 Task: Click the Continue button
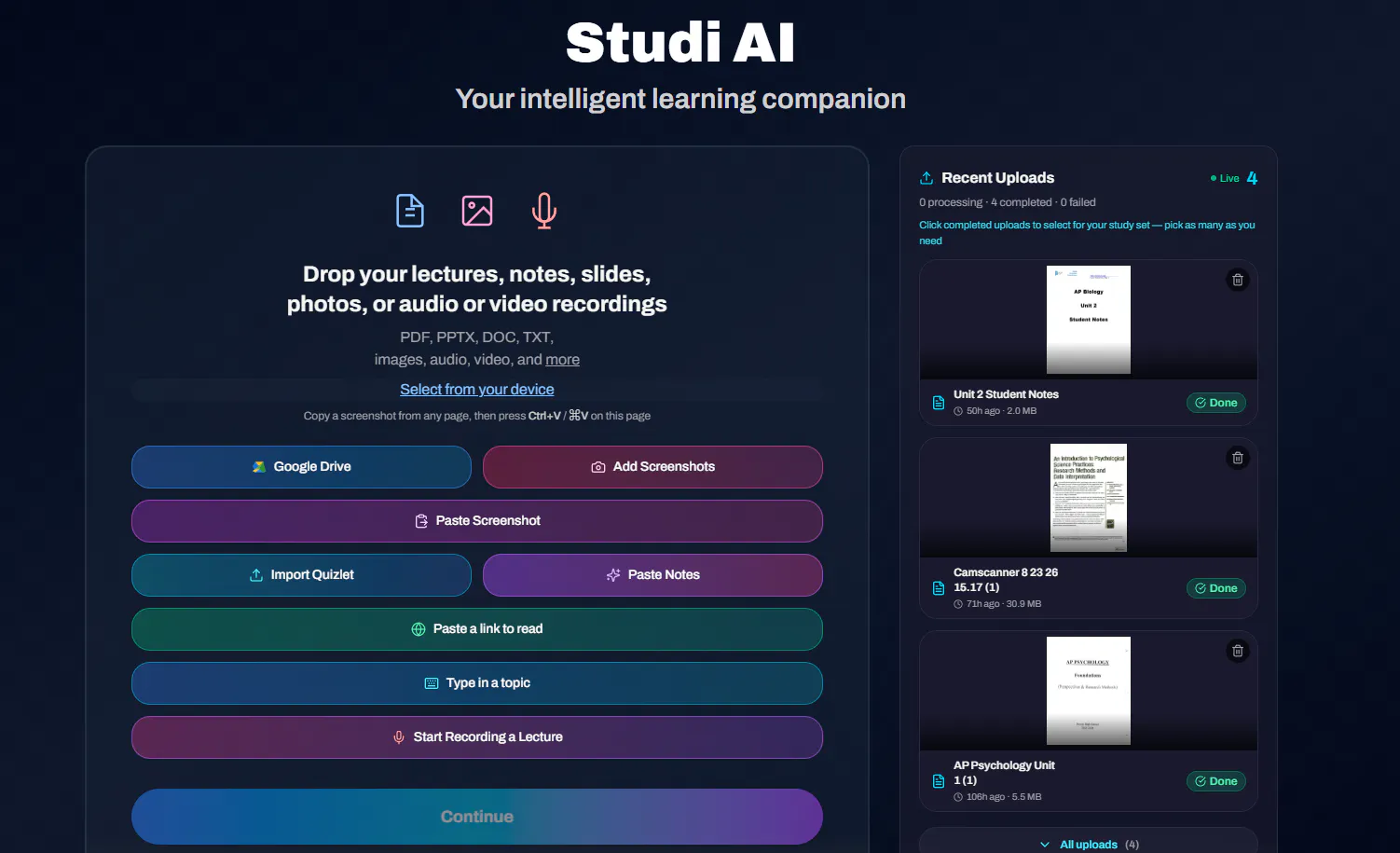477,817
